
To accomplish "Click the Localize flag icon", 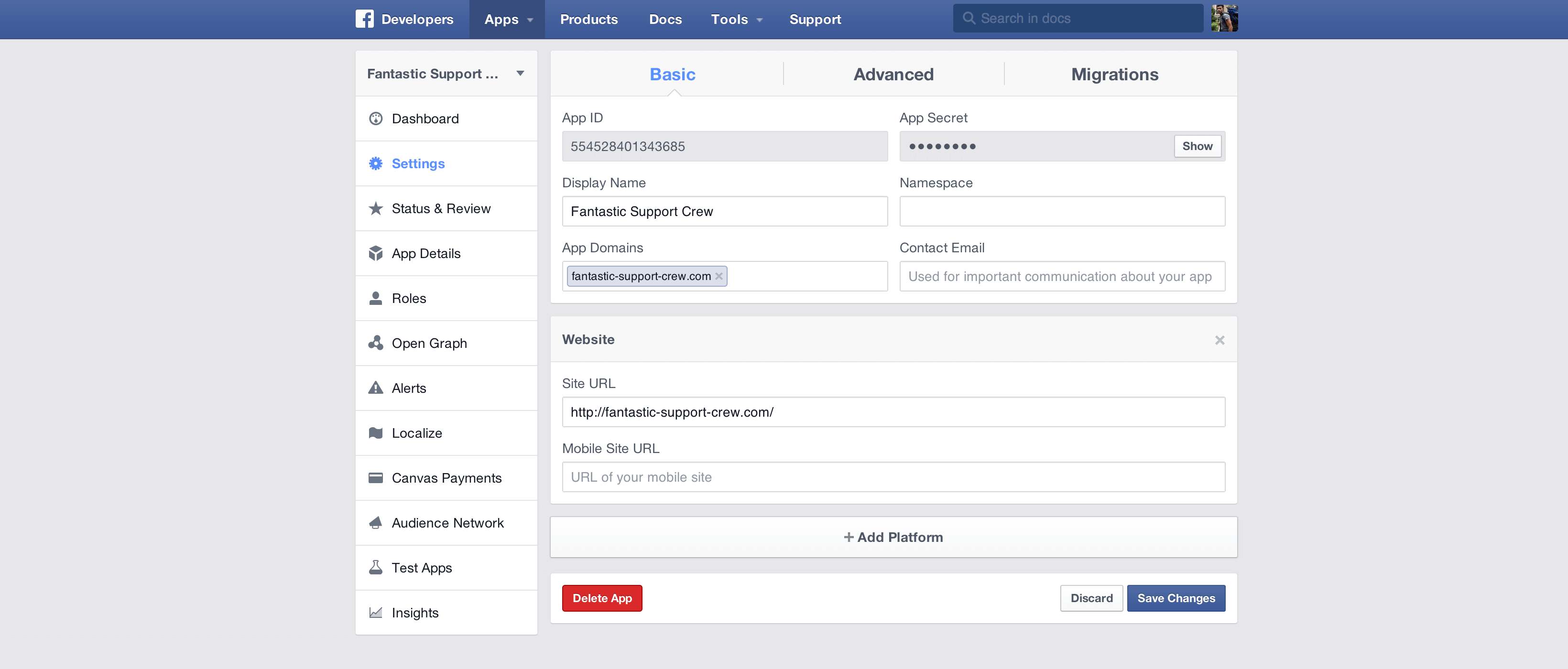I will [376, 433].
